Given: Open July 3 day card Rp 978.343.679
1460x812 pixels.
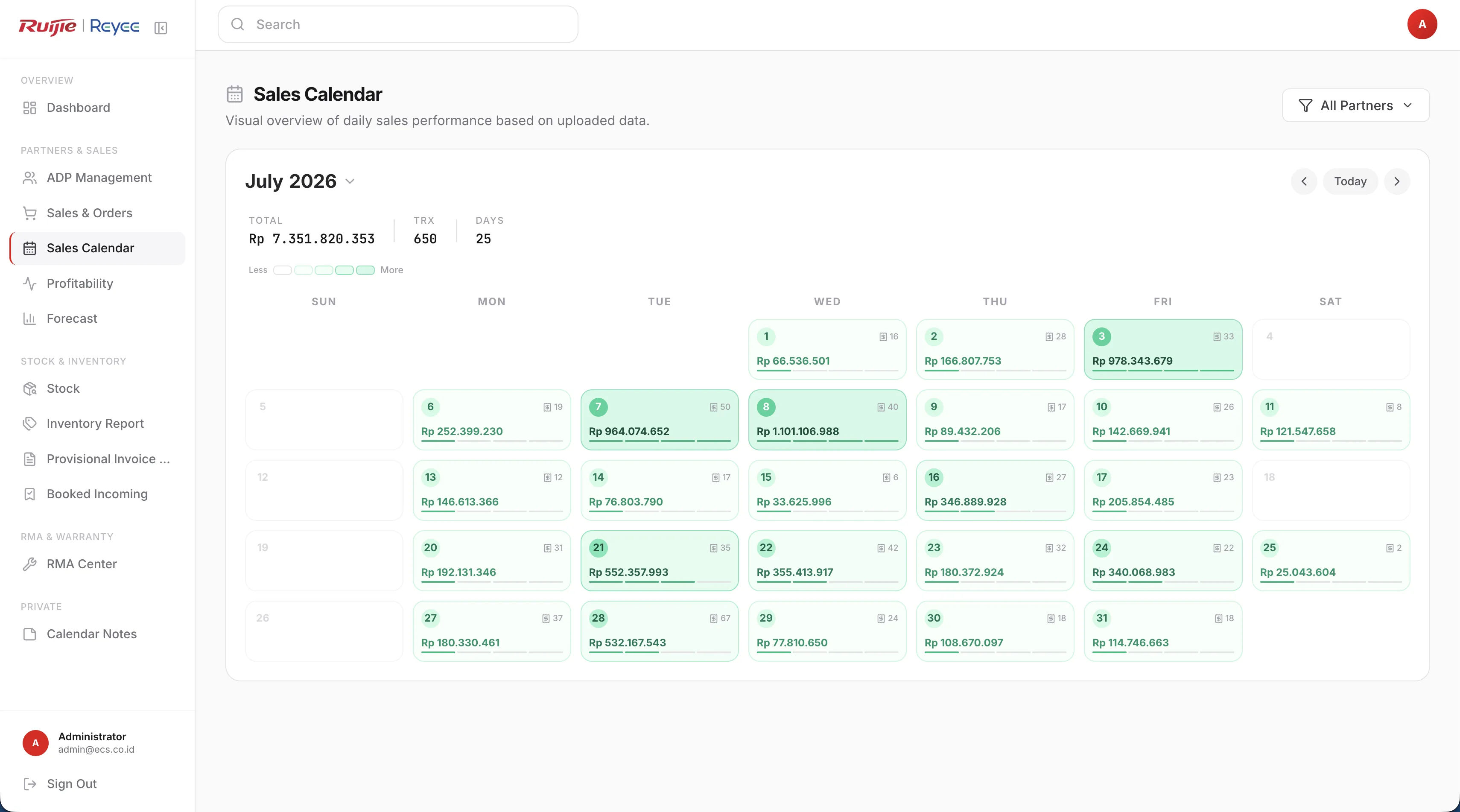Looking at the screenshot, I should pyautogui.click(x=1163, y=349).
